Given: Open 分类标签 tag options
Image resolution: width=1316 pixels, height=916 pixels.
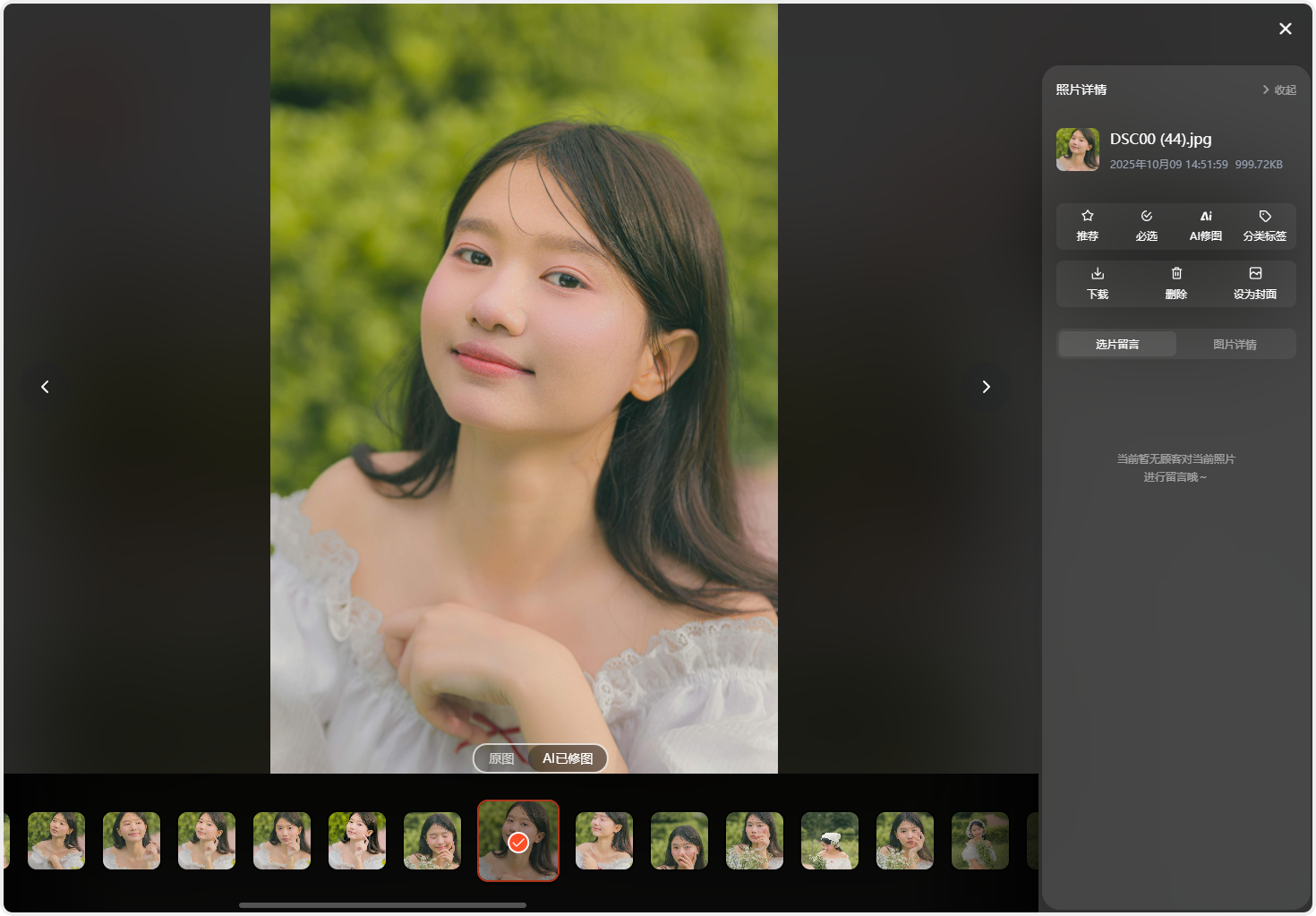Looking at the screenshot, I should 1264,225.
